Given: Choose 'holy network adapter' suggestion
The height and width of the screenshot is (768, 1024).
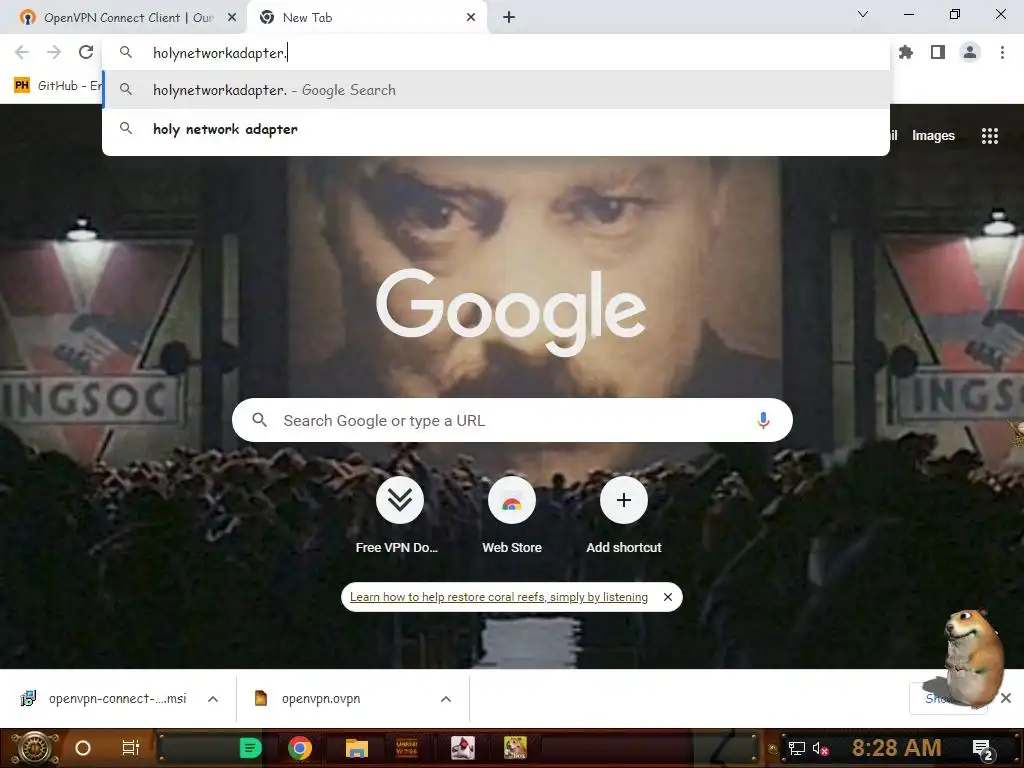Looking at the screenshot, I should 496,129.
